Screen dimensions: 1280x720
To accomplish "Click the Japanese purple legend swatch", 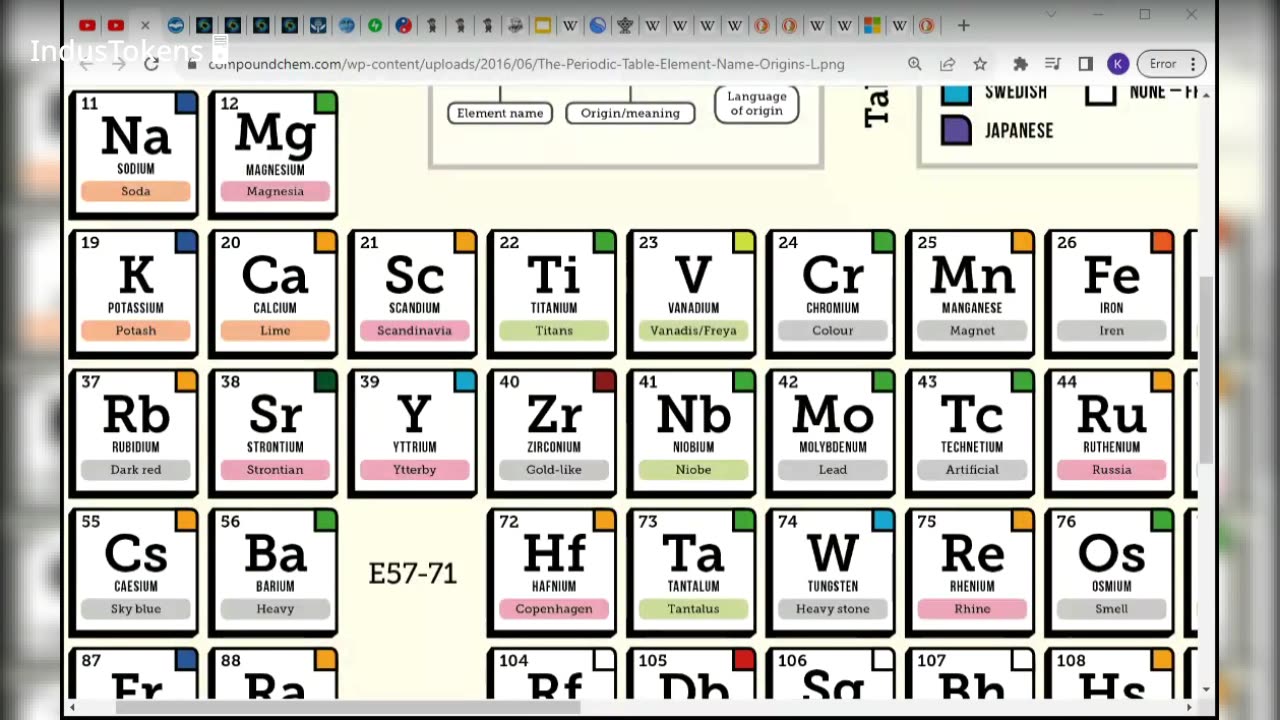I will click(x=957, y=130).
